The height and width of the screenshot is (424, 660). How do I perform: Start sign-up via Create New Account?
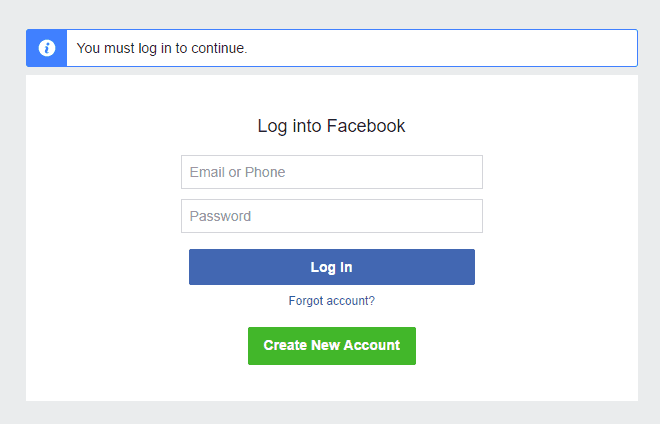(331, 346)
